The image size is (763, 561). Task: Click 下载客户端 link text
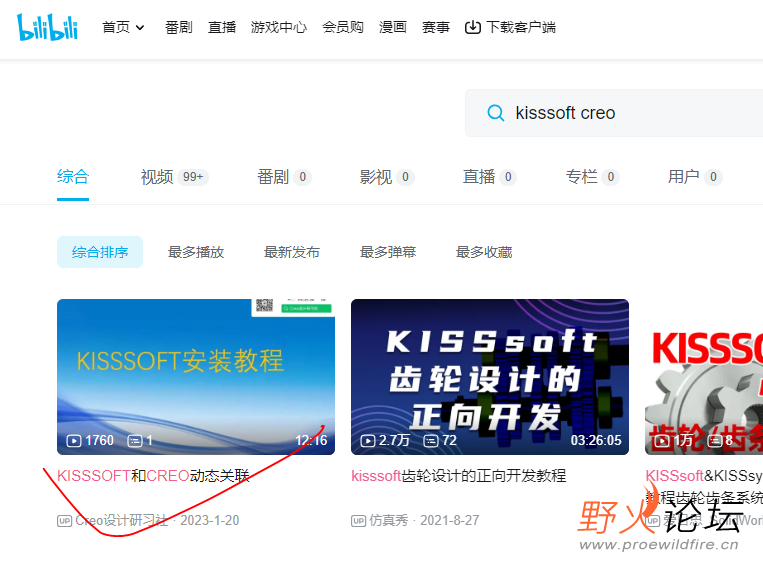tap(521, 27)
